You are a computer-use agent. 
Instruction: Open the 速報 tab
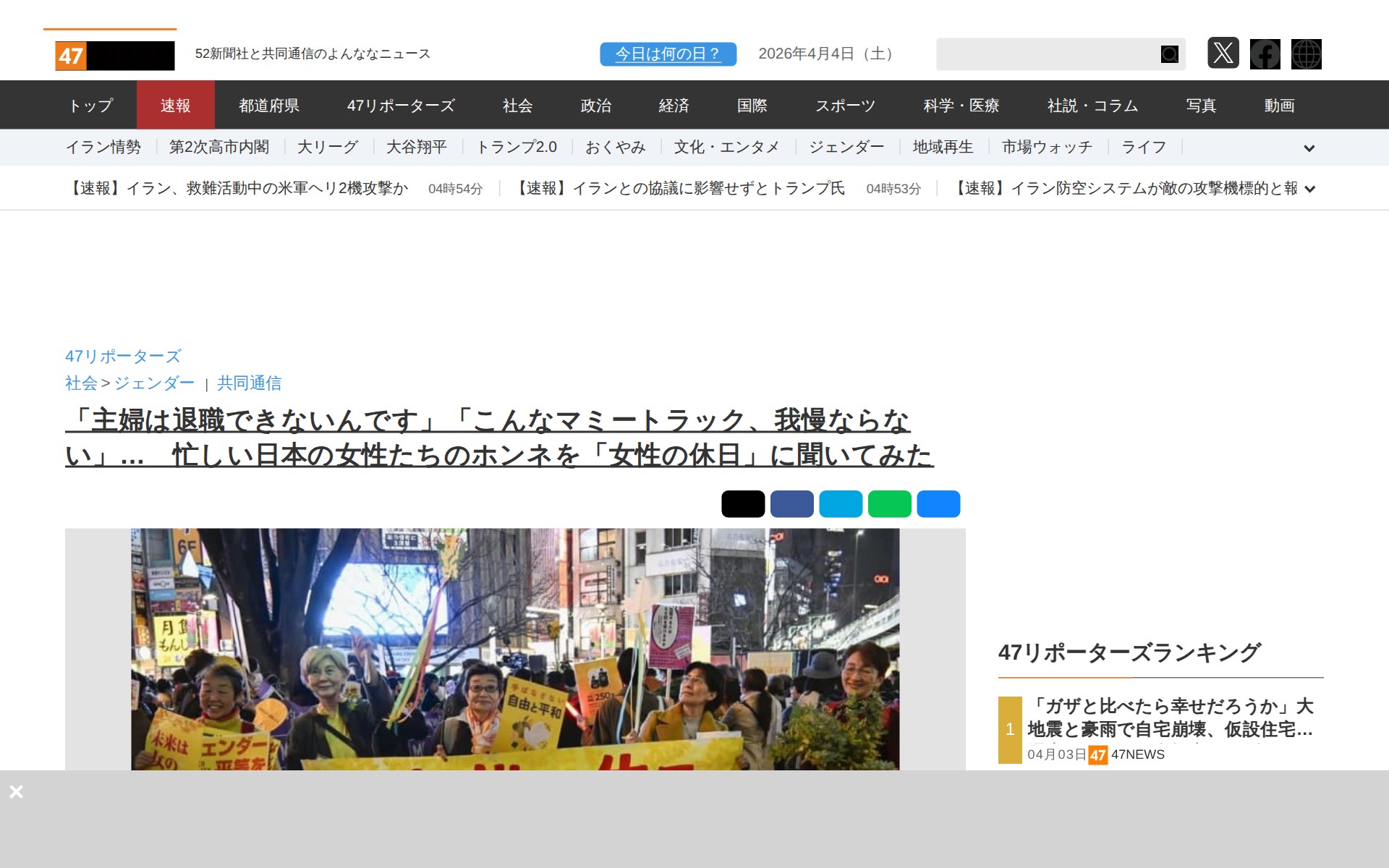coord(175,106)
